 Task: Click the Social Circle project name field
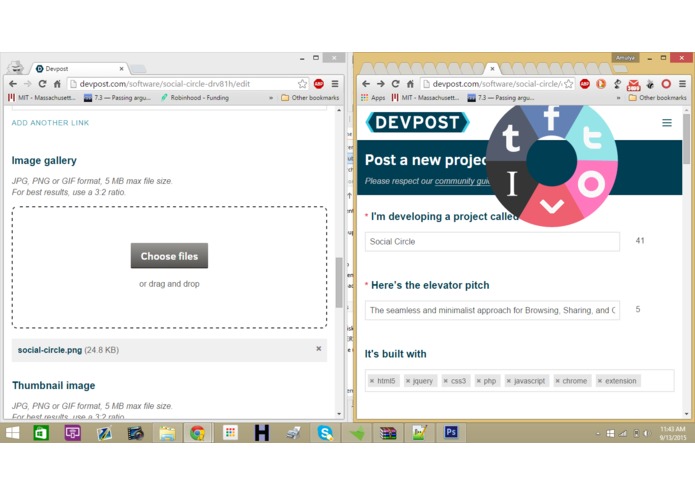click(x=492, y=241)
